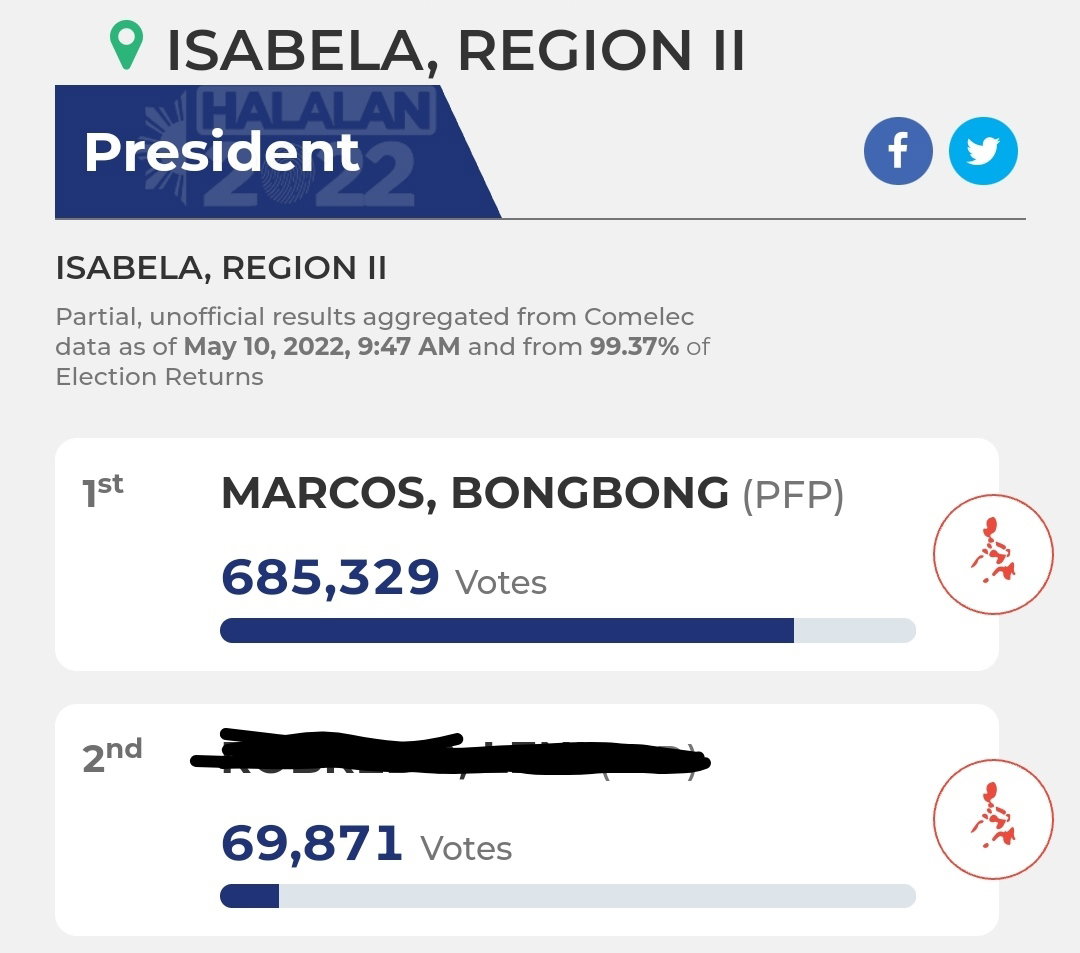Click the ISABELA, REGION II main heading
This screenshot has width=1080, height=953.
click(x=455, y=50)
